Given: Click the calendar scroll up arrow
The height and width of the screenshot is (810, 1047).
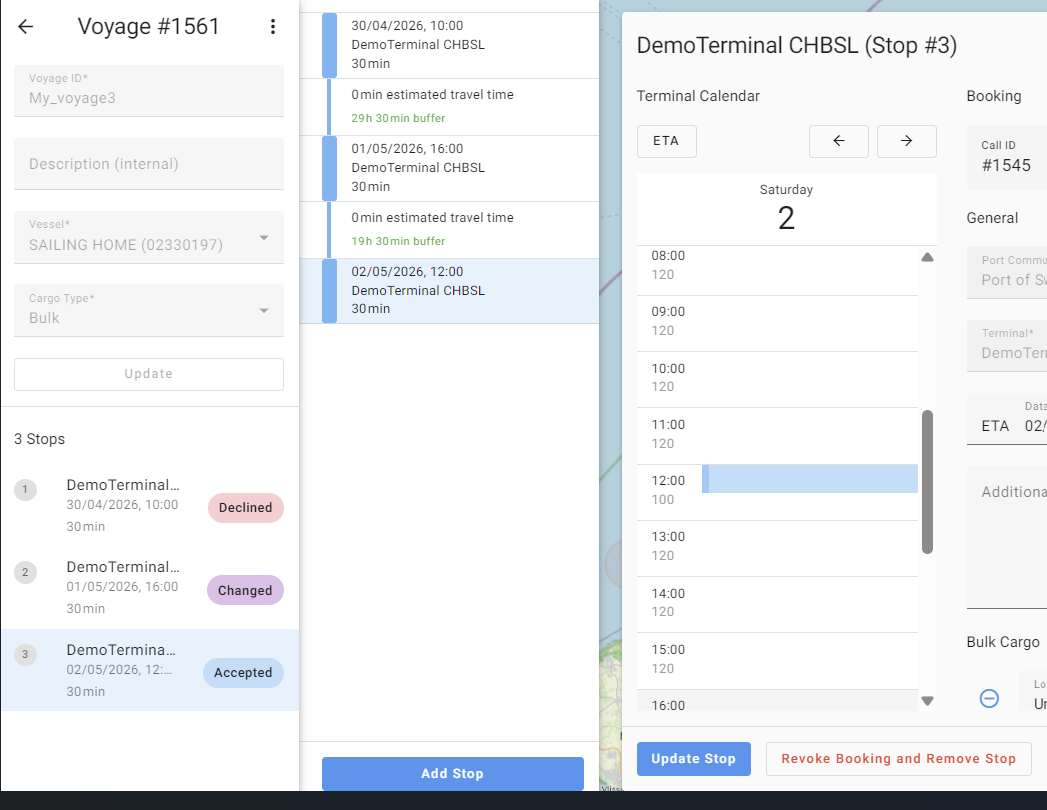Looking at the screenshot, I should pyautogui.click(x=927, y=257).
